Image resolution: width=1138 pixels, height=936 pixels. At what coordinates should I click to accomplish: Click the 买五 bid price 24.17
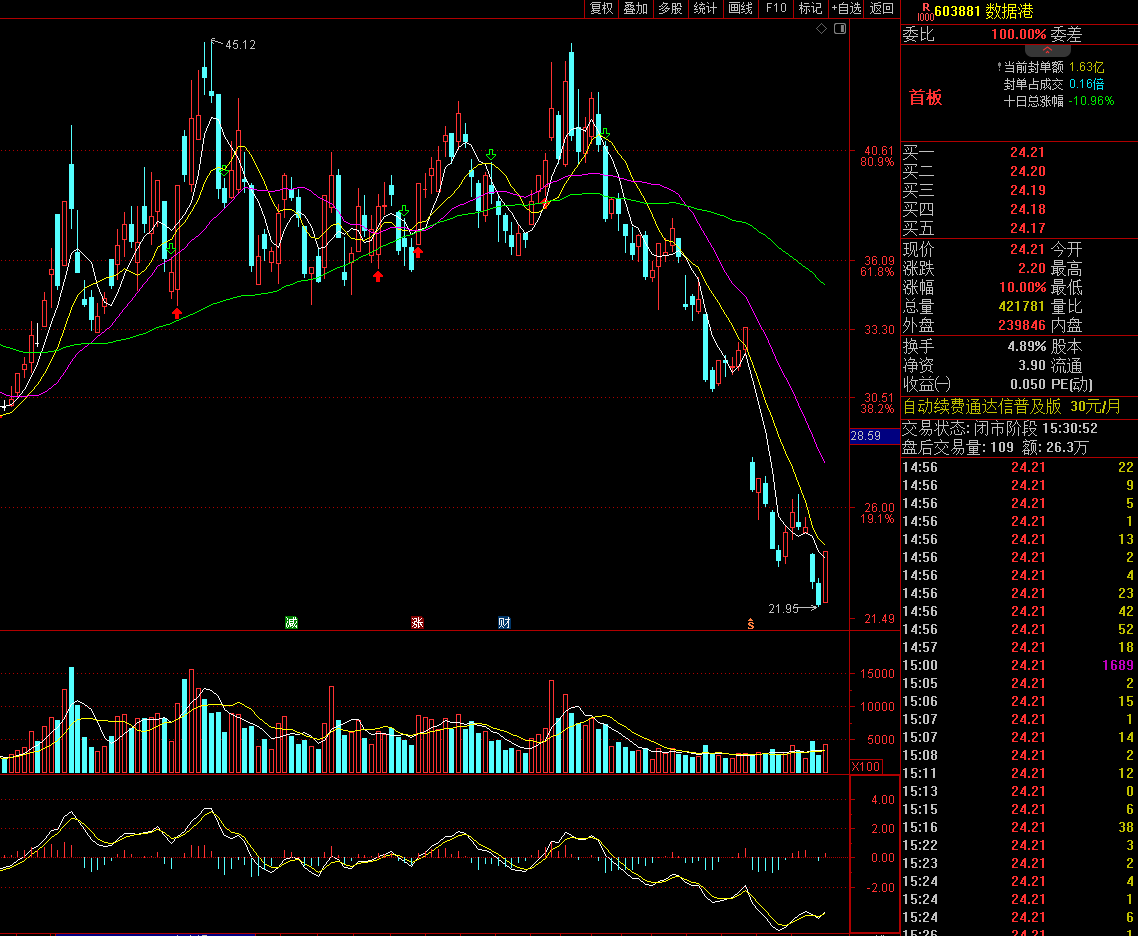point(1028,228)
